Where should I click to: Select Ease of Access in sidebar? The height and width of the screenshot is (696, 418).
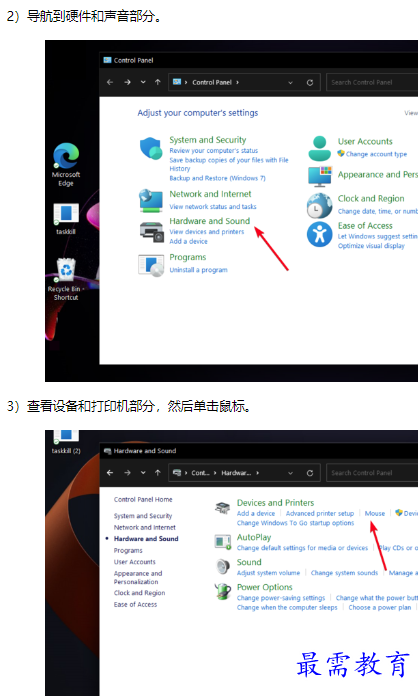pos(135,605)
